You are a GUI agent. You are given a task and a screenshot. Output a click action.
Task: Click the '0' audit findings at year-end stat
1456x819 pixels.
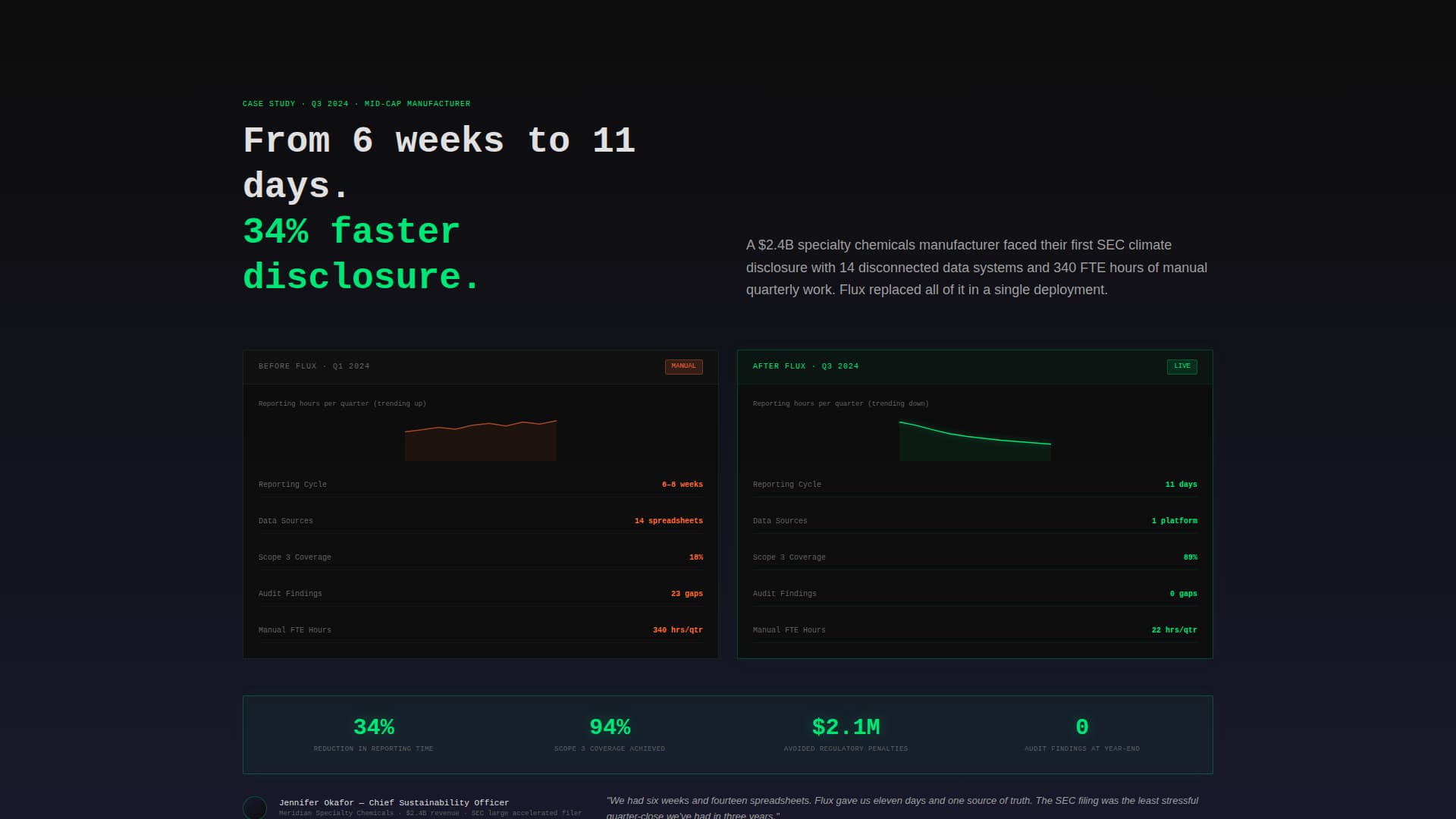pos(1082,727)
